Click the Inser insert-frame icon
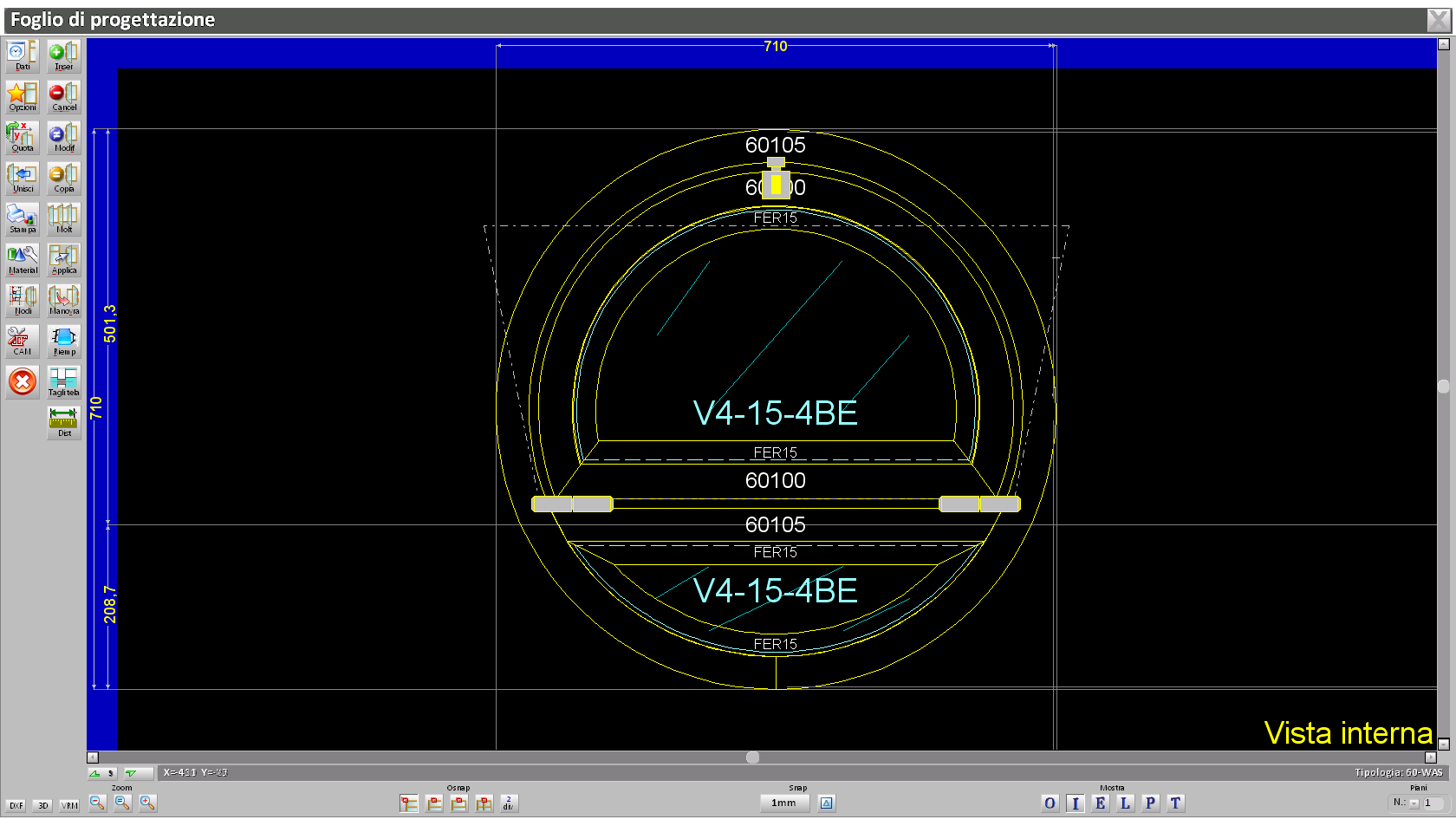 click(64, 56)
